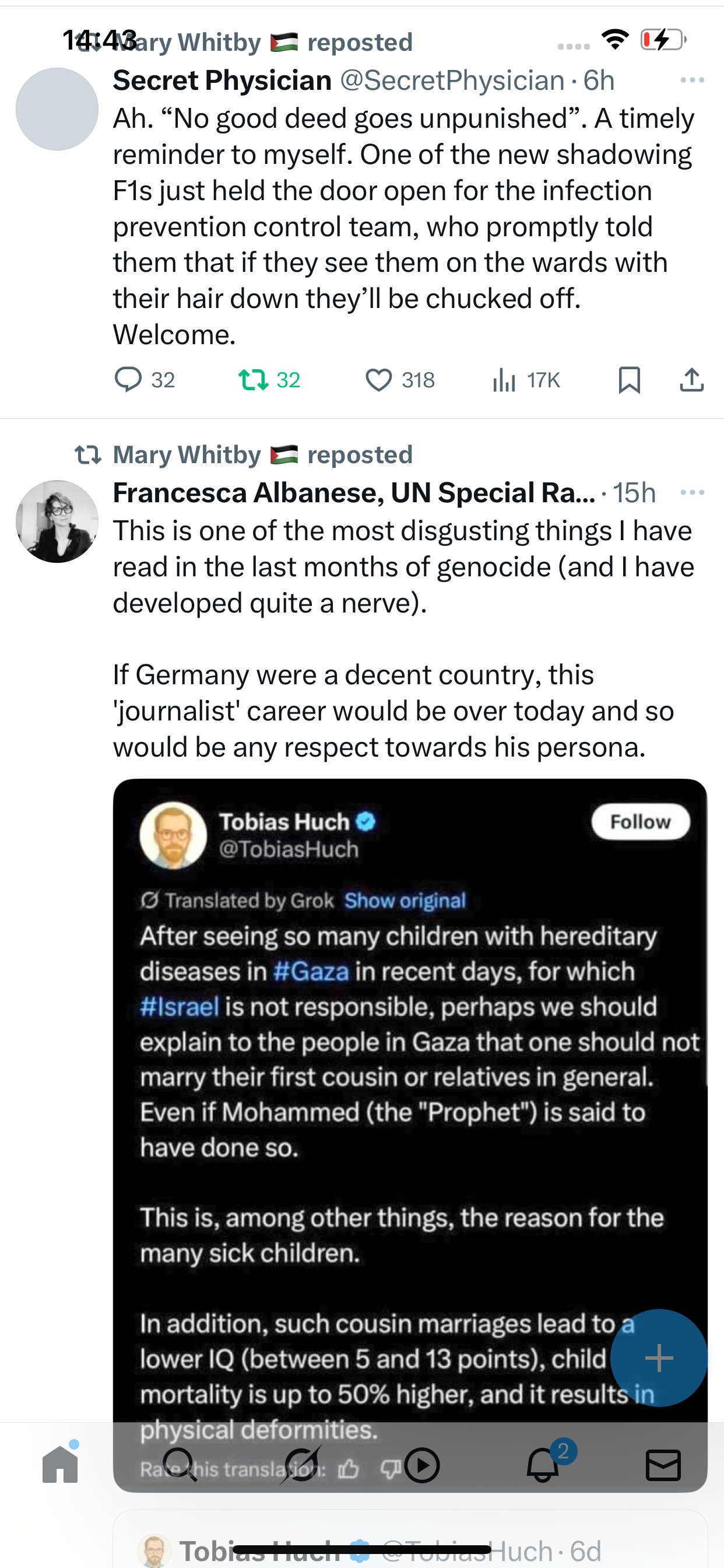Undo repost on Secret Physician's post

pyautogui.click(x=253, y=380)
